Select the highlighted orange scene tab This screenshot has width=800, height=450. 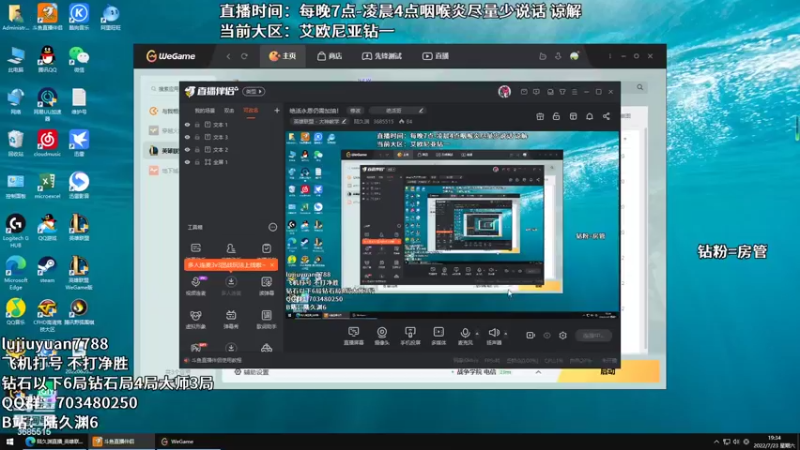[x=251, y=111]
